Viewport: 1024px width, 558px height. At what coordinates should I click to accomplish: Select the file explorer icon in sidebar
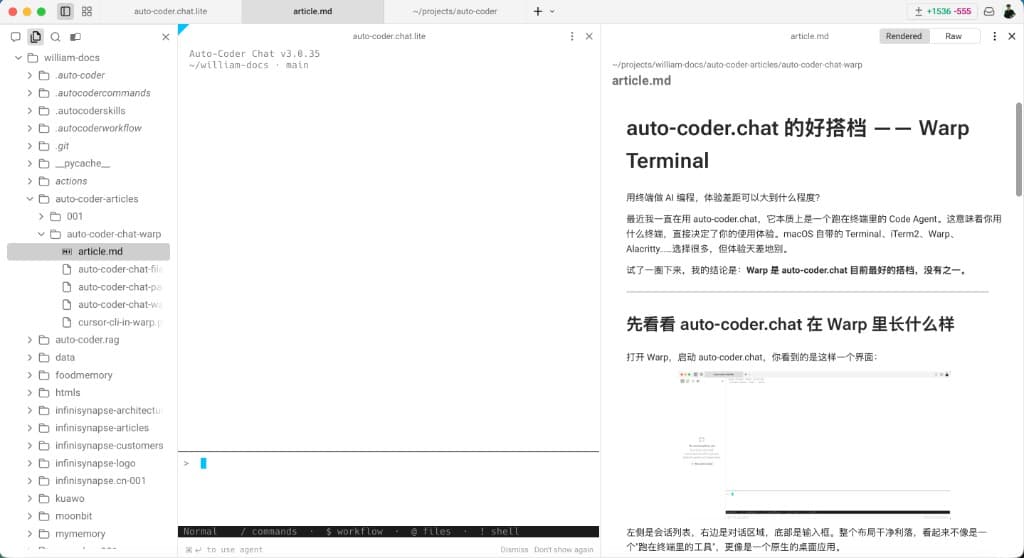(x=35, y=37)
